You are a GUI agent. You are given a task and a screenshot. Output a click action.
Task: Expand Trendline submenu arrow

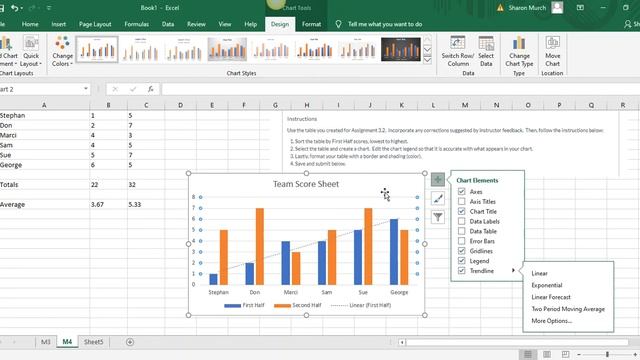coord(513,271)
